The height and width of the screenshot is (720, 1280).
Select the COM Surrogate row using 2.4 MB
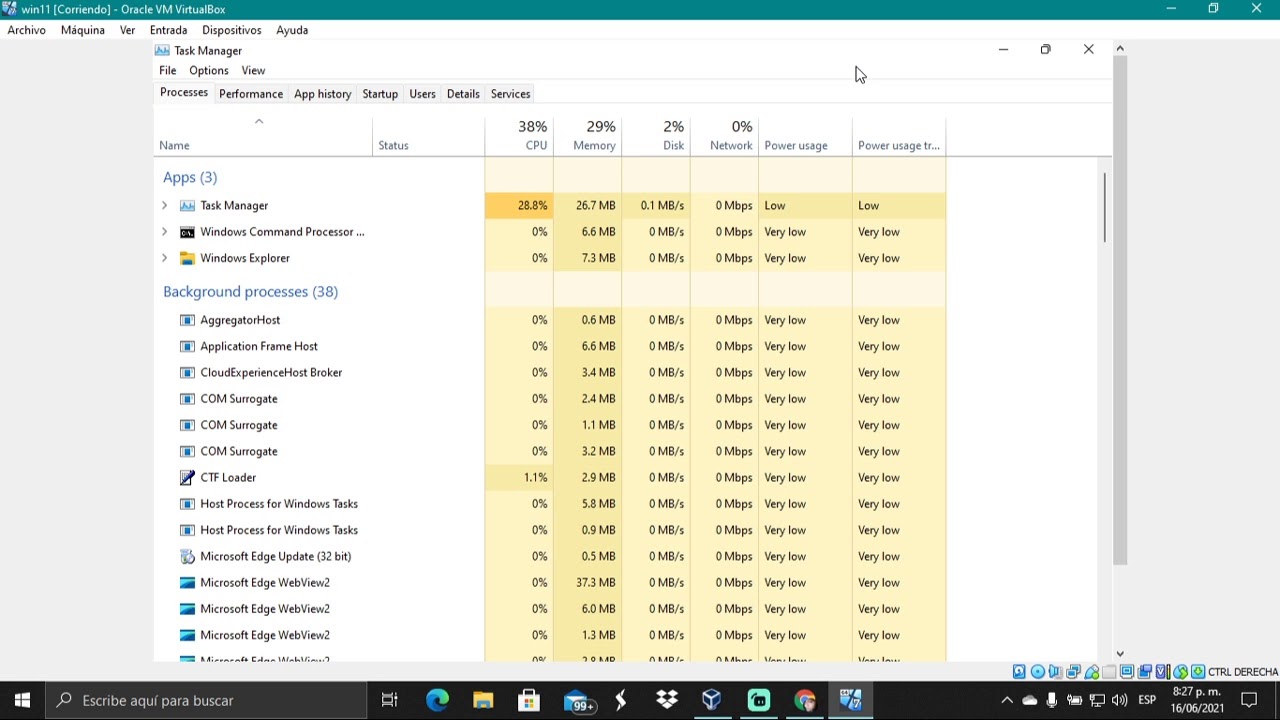pyautogui.click(x=550, y=399)
